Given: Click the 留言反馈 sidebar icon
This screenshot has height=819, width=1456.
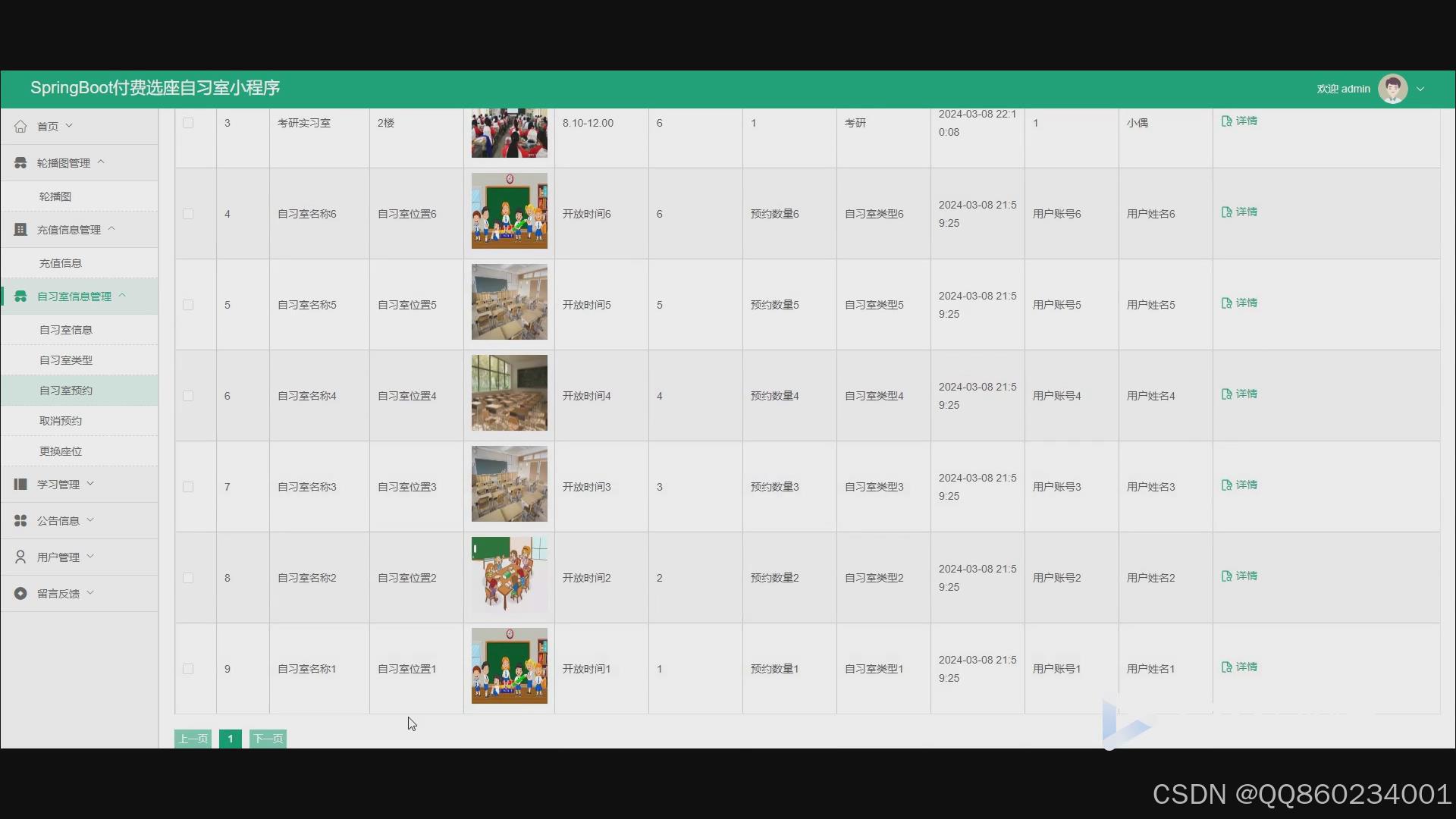Looking at the screenshot, I should tap(20, 594).
